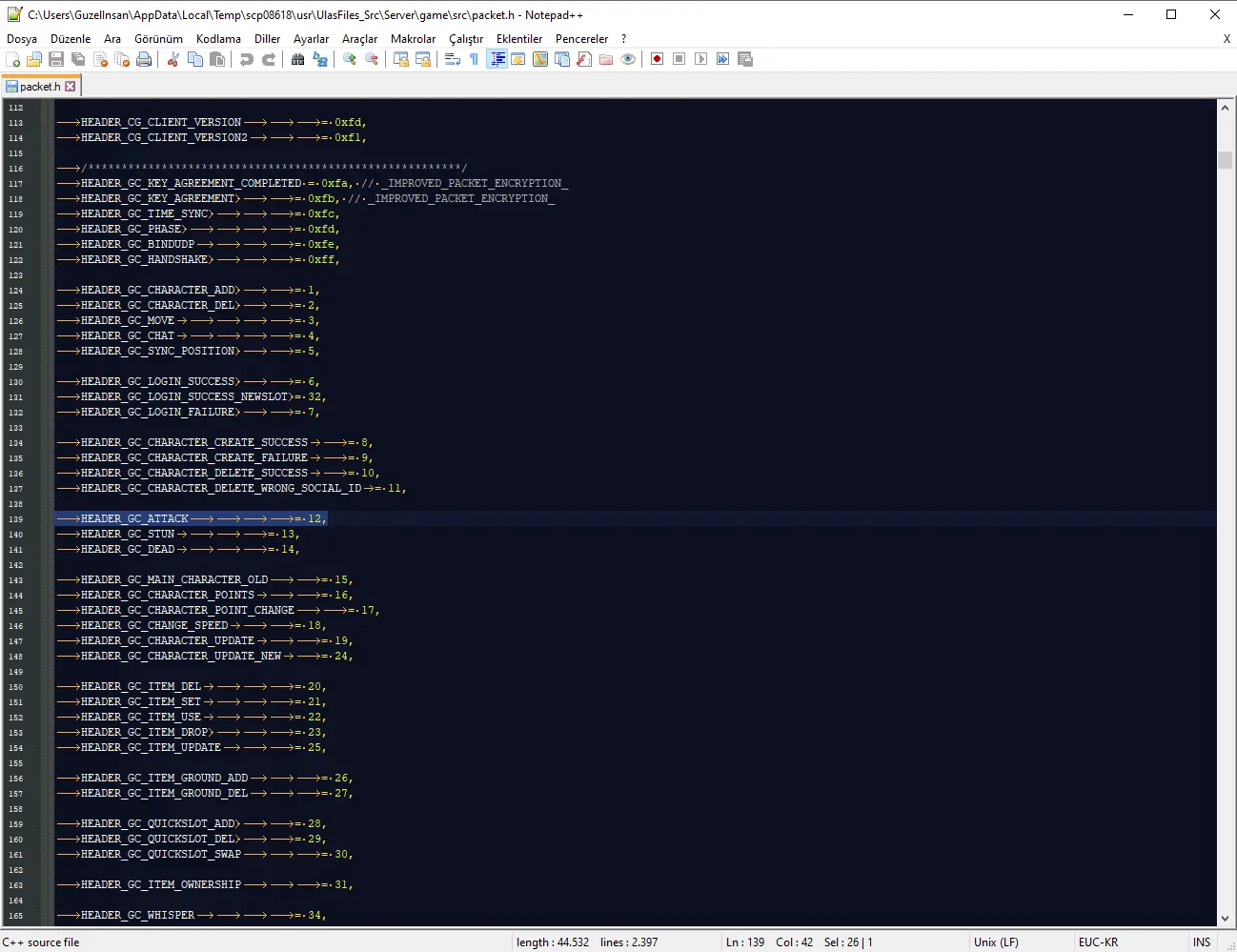Open the Eklentiler menu
This screenshot has width=1237, height=952.
[518, 39]
